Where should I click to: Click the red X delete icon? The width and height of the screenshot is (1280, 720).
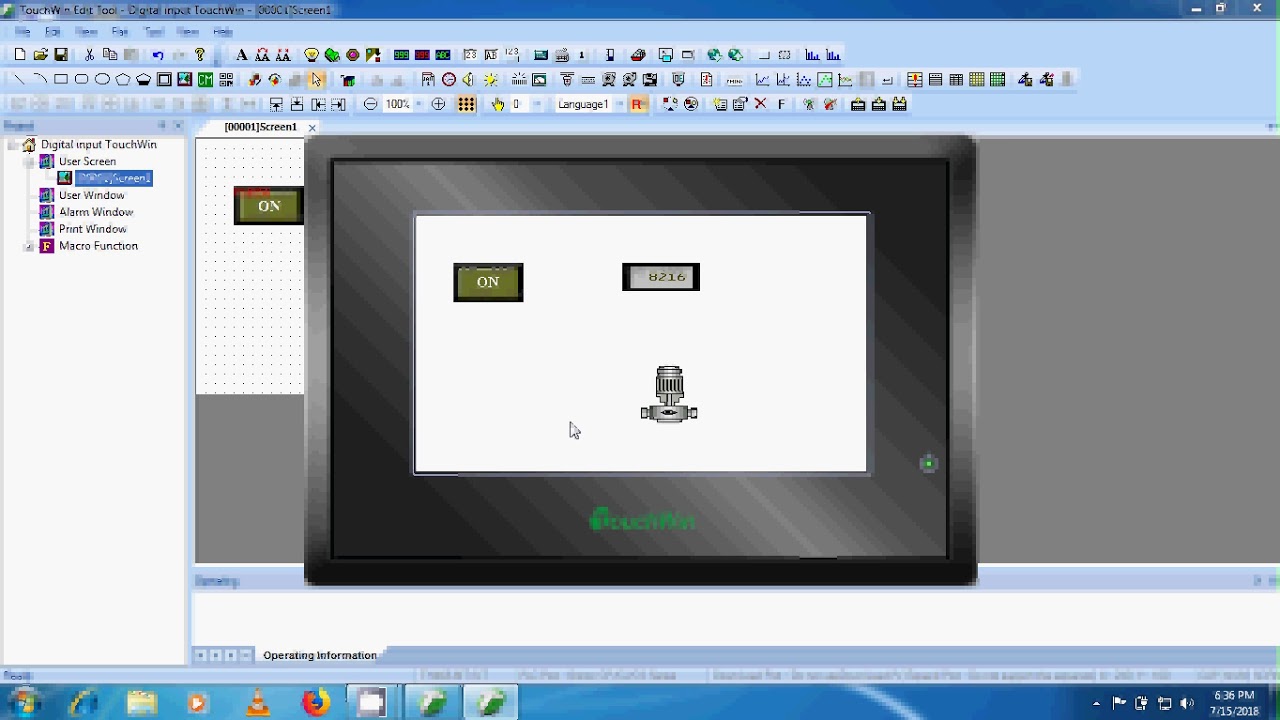(761, 104)
